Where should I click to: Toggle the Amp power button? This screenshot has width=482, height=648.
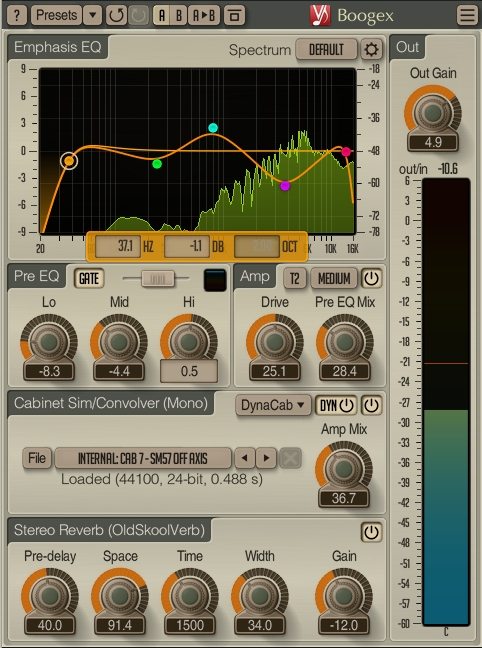point(371,279)
